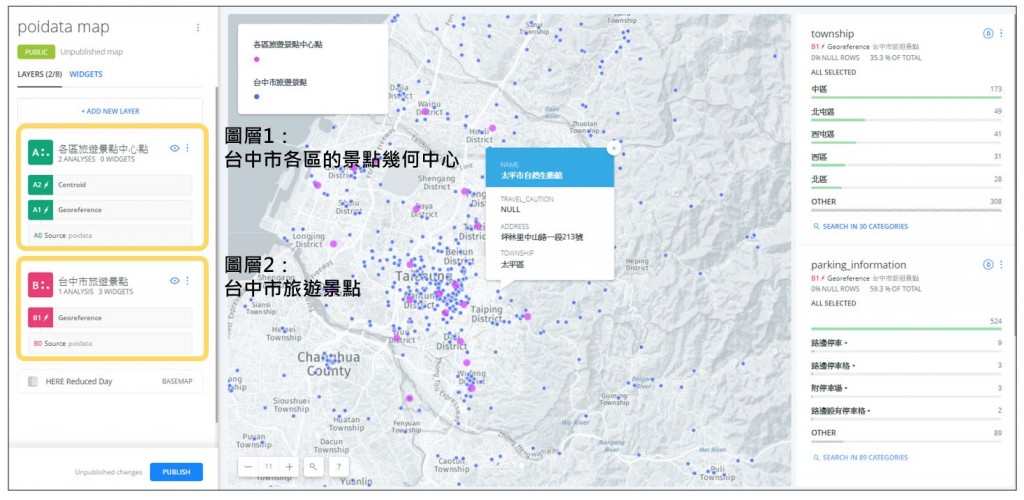Image resolution: width=1024 pixels, height=500 pixels.
Task: Click the pink layer B icon
Action: [39, 285]
